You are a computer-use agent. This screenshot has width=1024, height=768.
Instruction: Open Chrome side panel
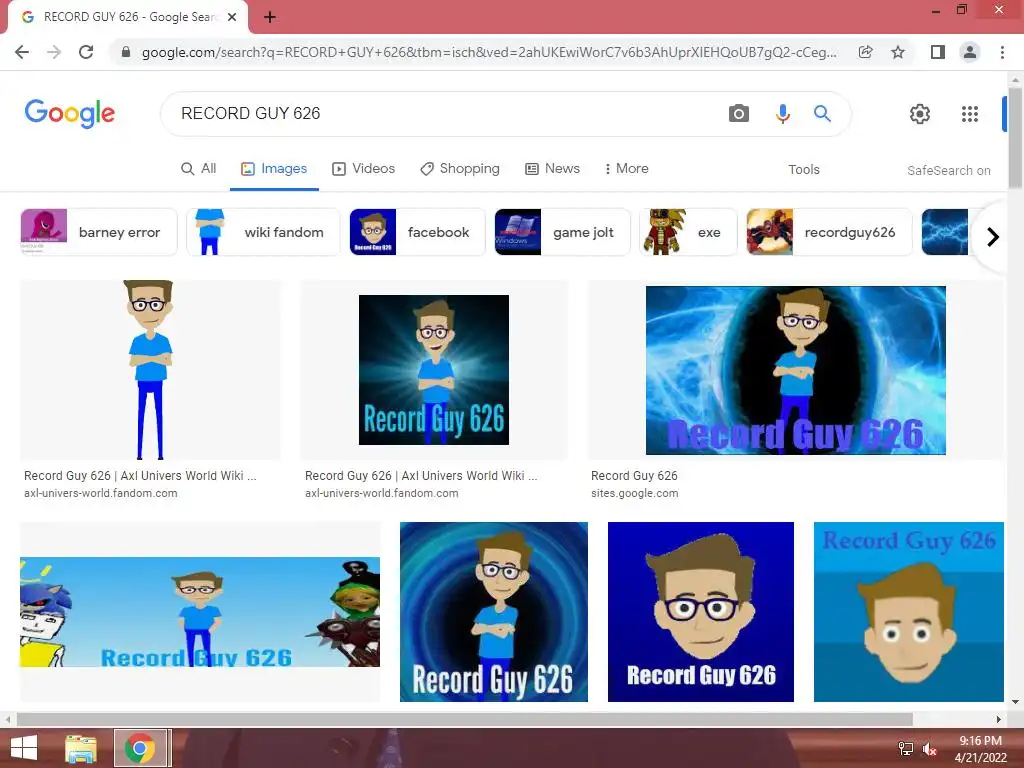tap(937, 52)
